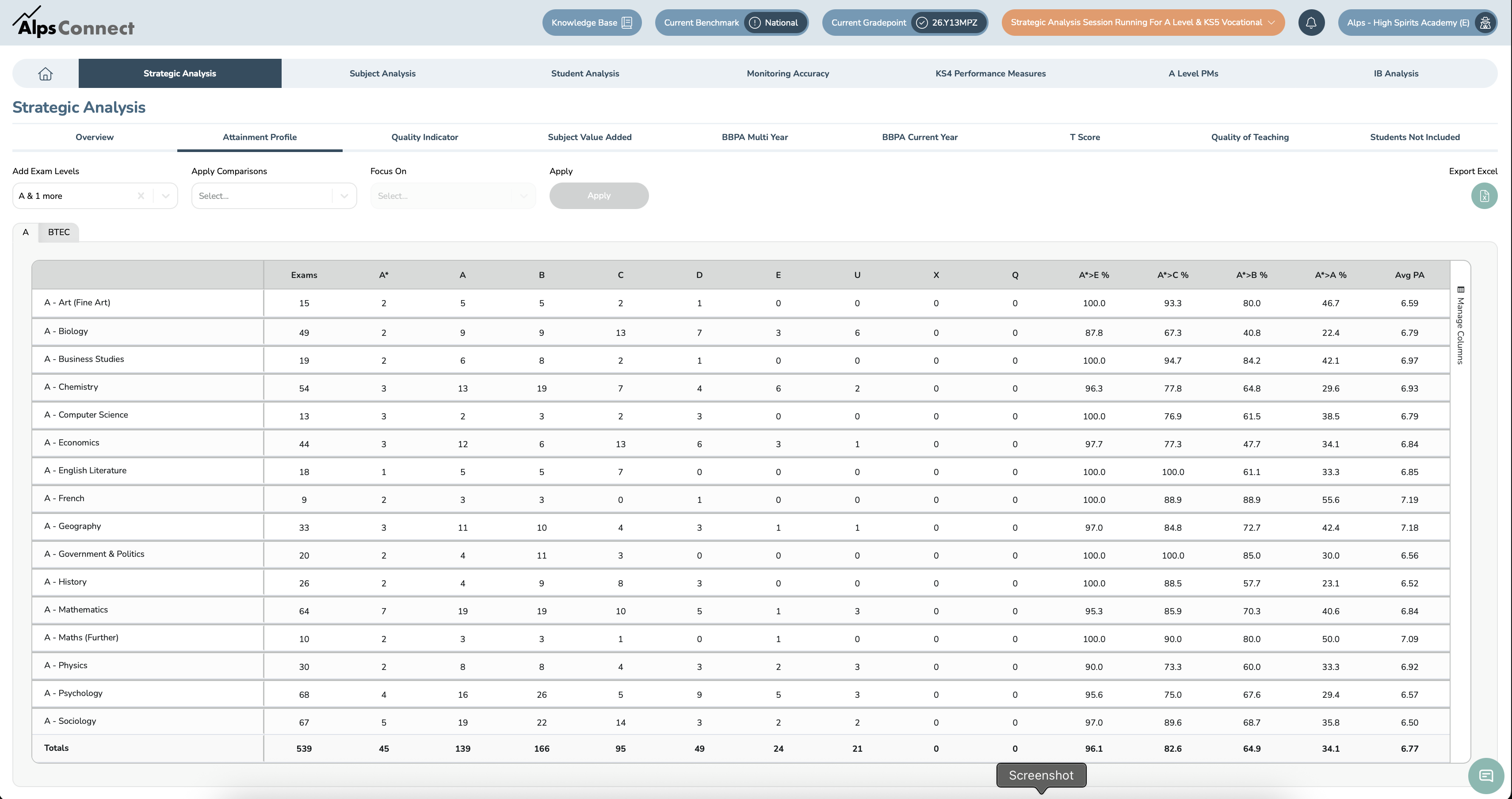Select the A - Art (Fine Art) row

coord(741,303)
